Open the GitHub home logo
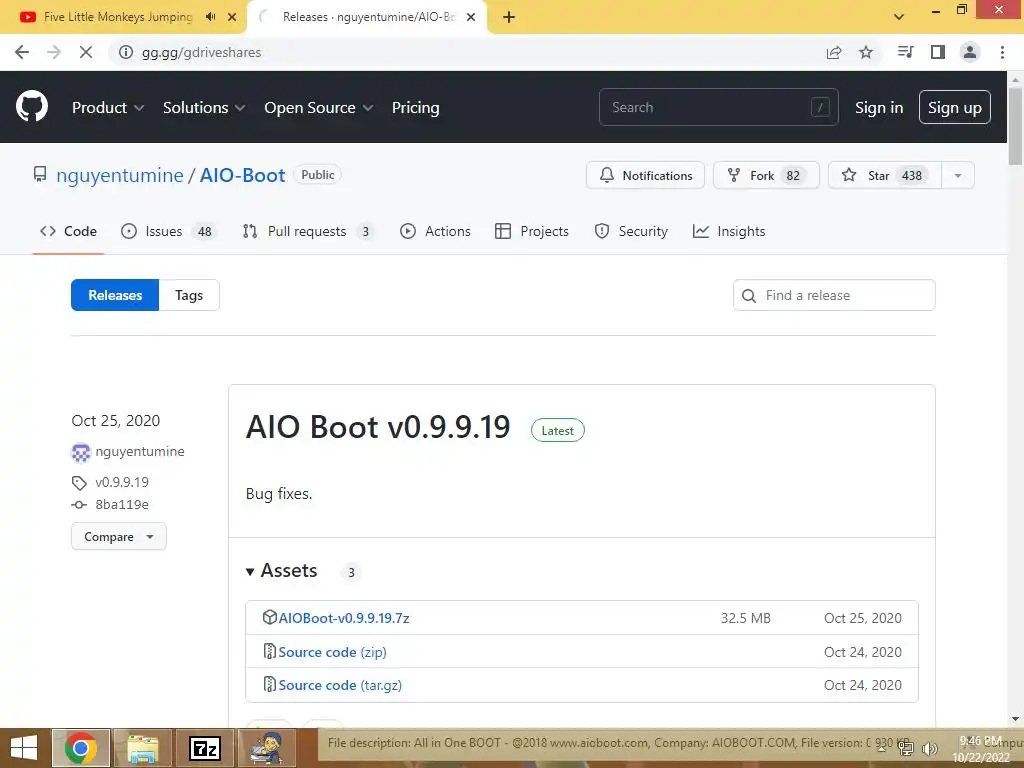Viewport: 1024px width, 768px height. tap(31, 106)
